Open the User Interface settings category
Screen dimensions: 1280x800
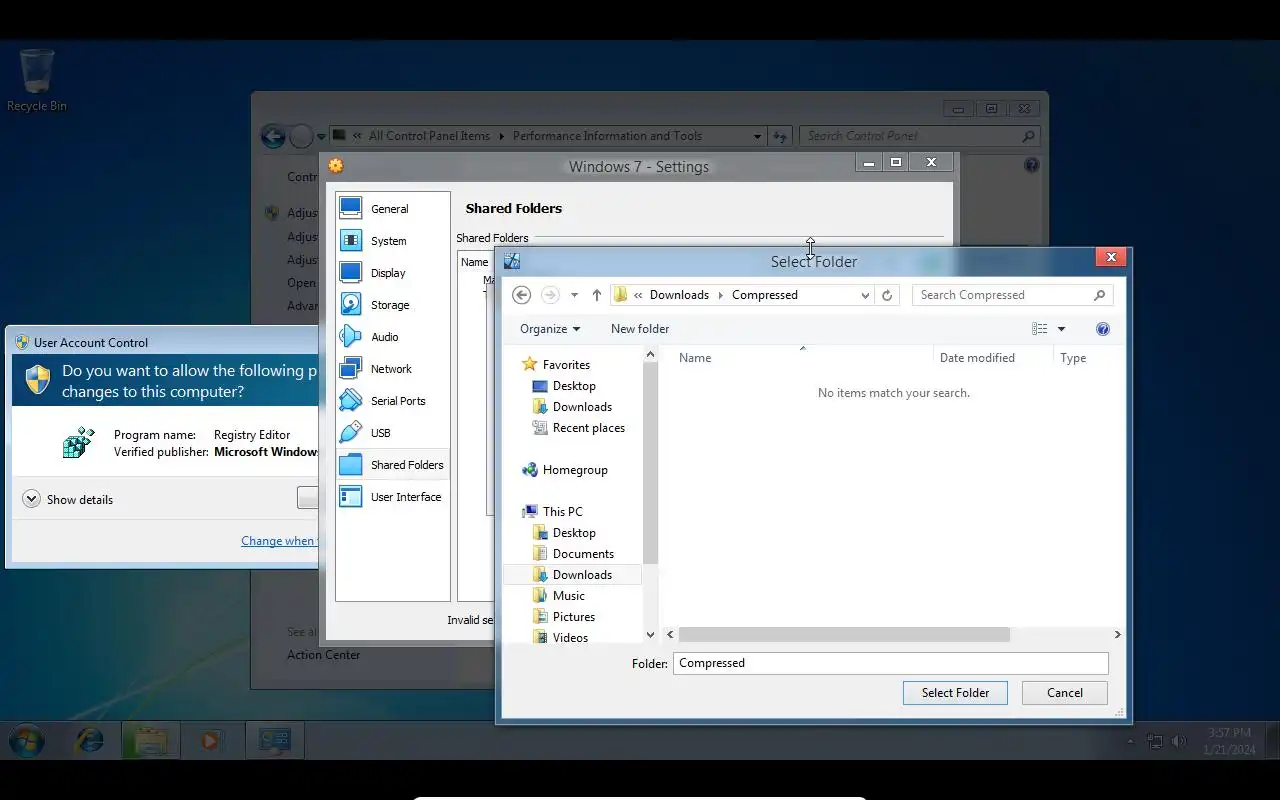(x=392, y=497)
